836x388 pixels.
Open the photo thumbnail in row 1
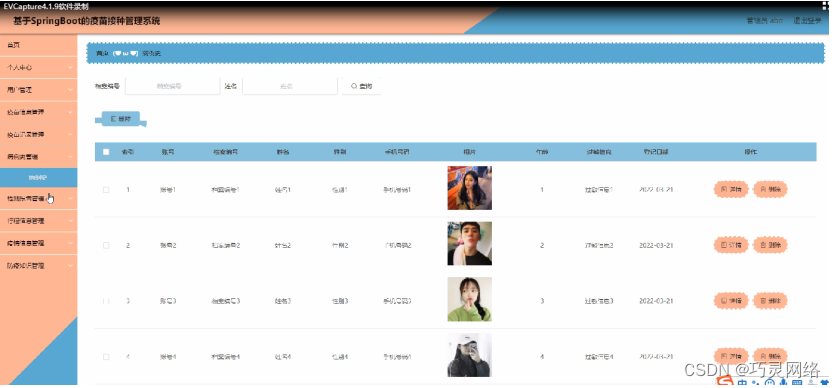[x=469, y=188]
